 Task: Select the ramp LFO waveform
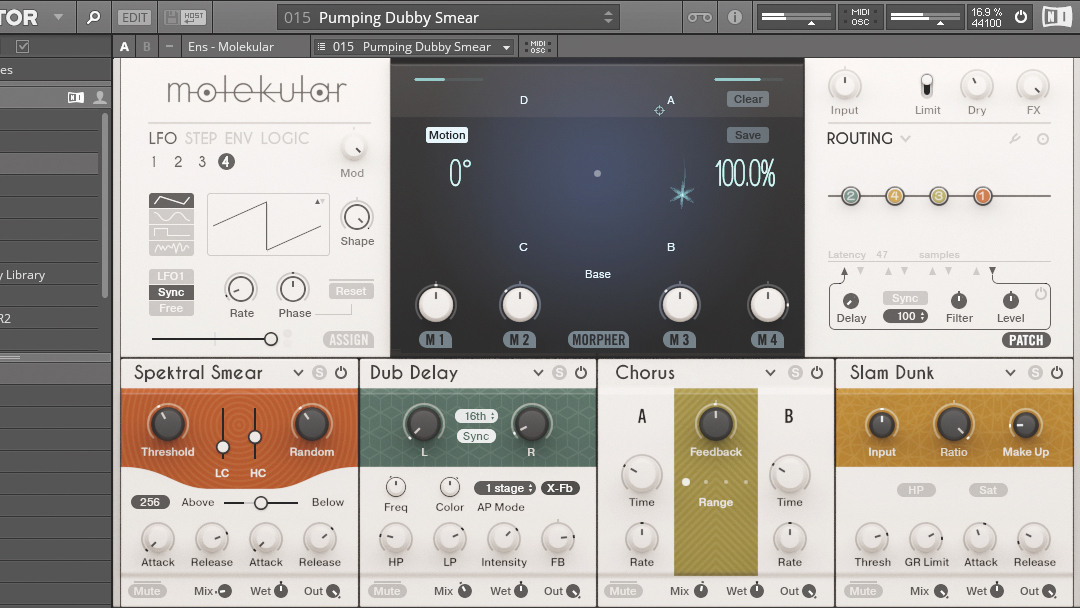coord(172,200)
